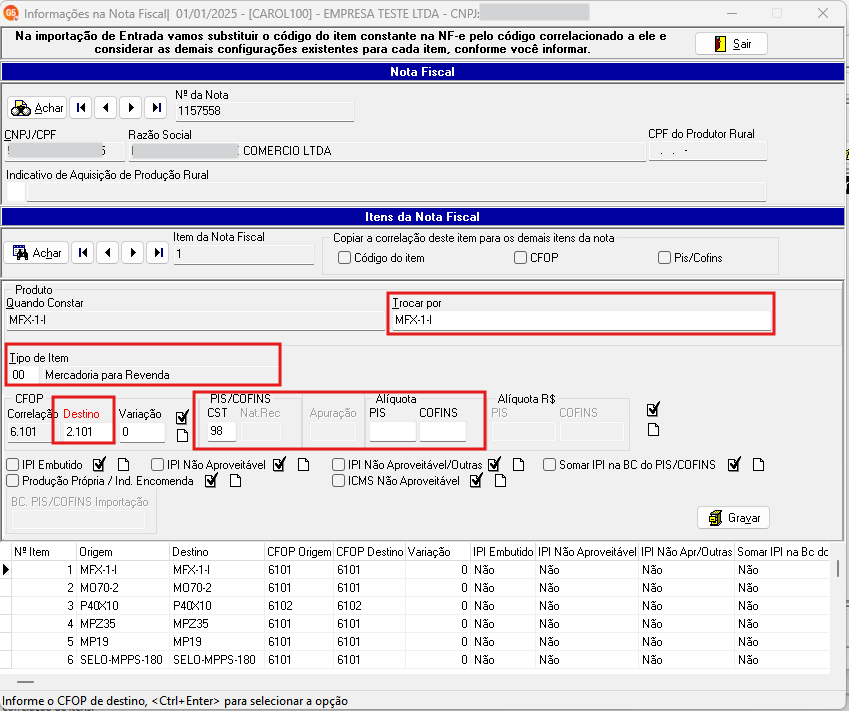
Task: Toggle IPI Não Aproveitável checkbox
Action: (x=158, y=465)
